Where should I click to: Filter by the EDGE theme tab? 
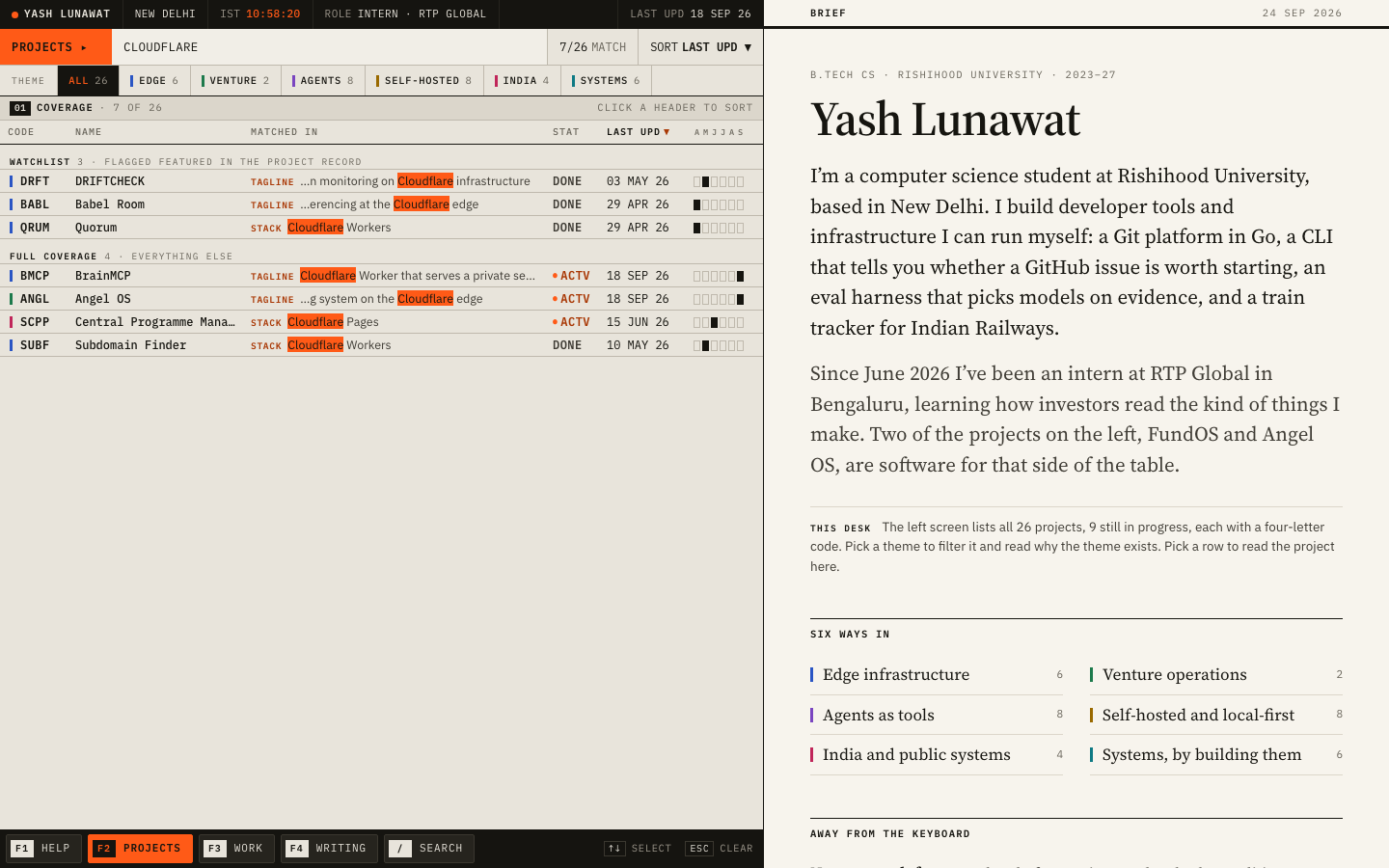pyautogui.click(x=154, y=81)
